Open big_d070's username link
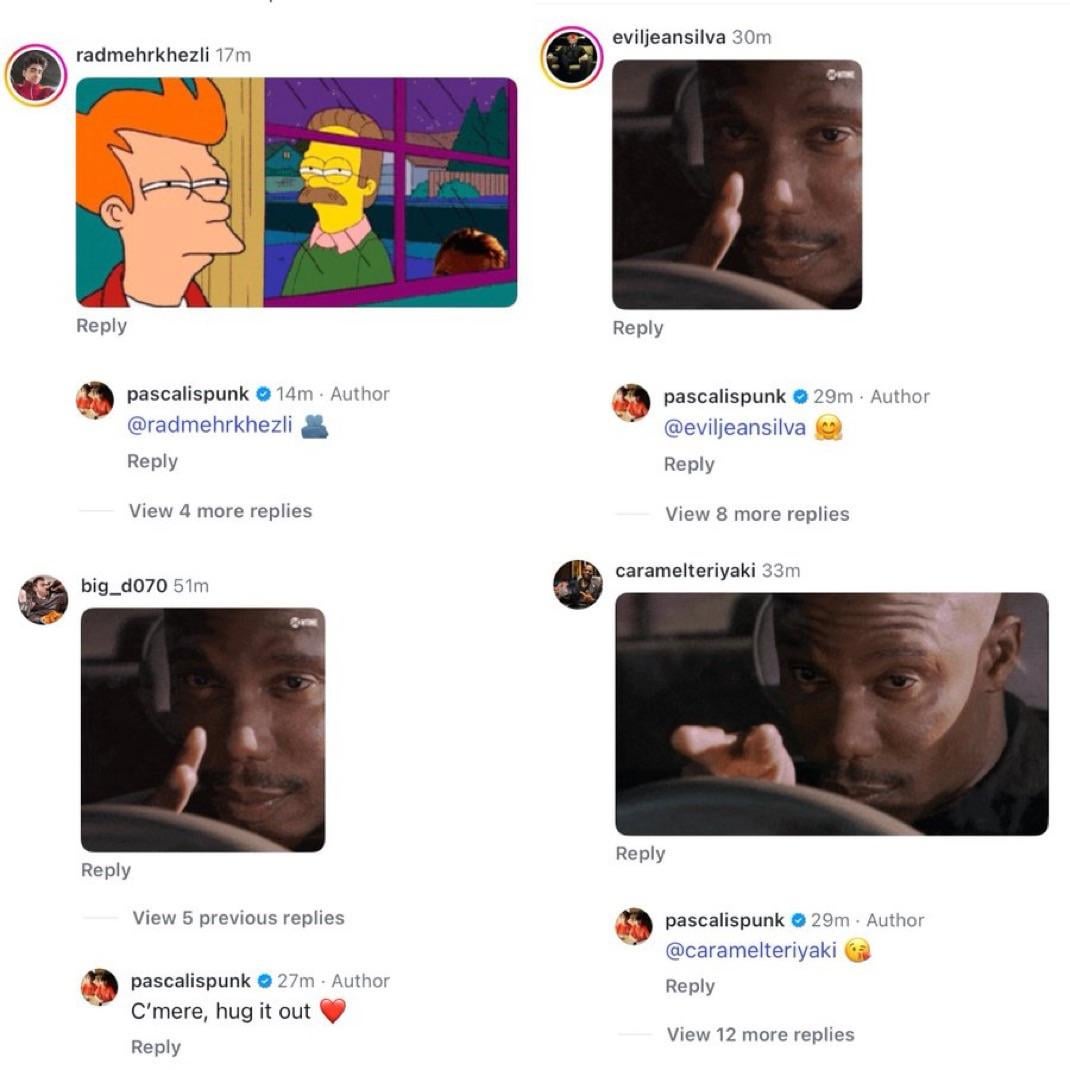The width and height of the screenshot is (1070, 1070). [124, 586]
